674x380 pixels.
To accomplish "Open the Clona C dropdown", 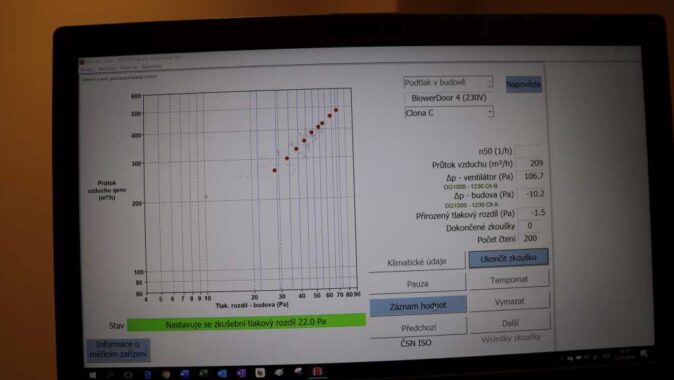I will click(x=449, y=113).
